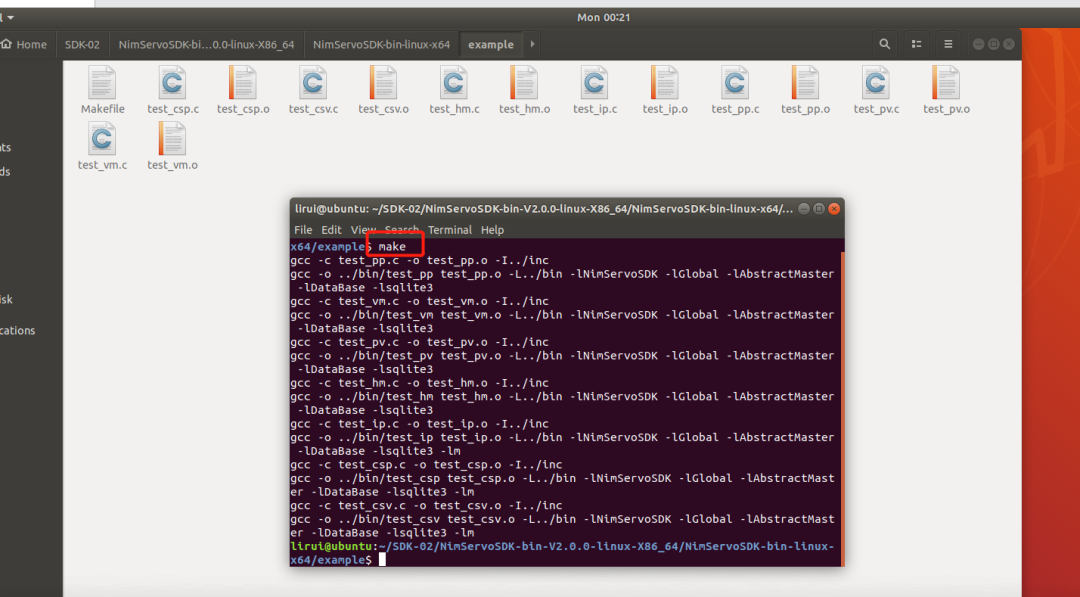This screenshot has height=597, width=1080.
Task: Select the test_ip.c source file
Action: [x=594, y=90]
